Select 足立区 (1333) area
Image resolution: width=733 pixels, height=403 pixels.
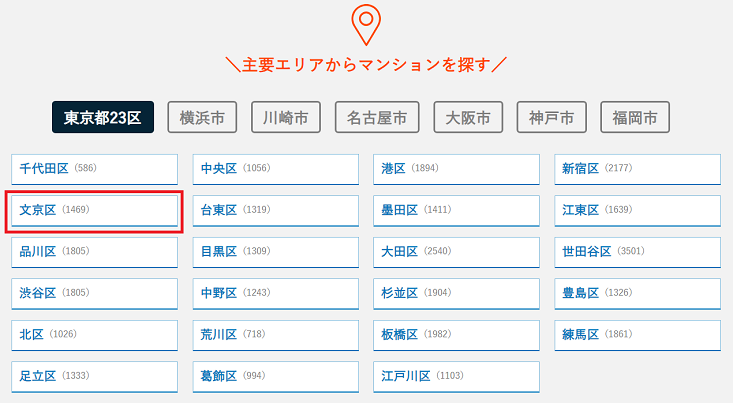[x=94, y=377]
